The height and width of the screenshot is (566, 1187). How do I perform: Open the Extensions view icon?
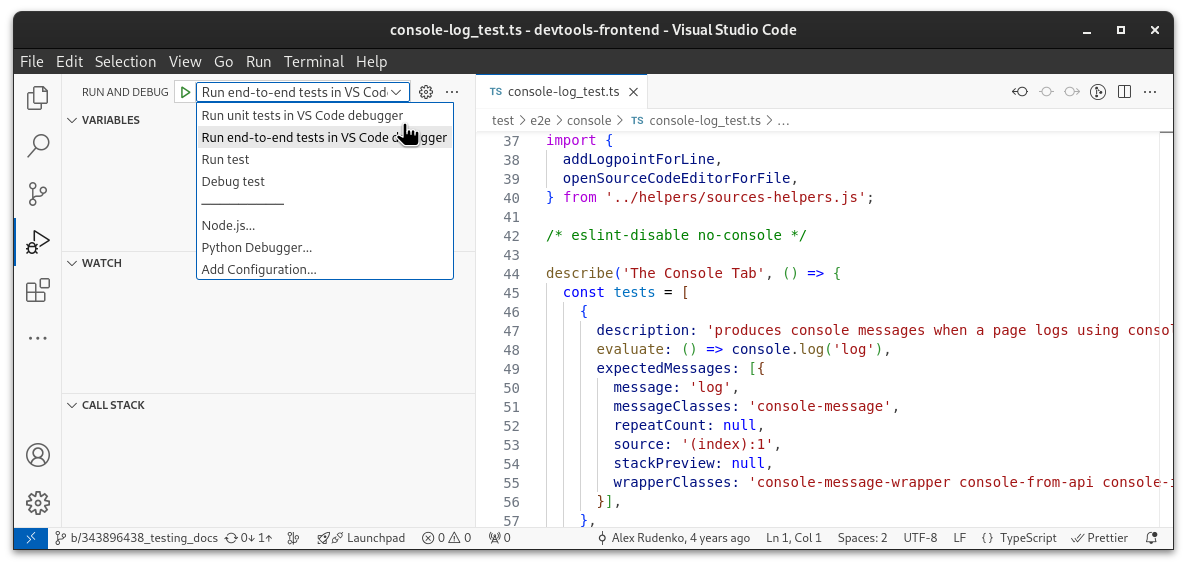pos(38,290)
